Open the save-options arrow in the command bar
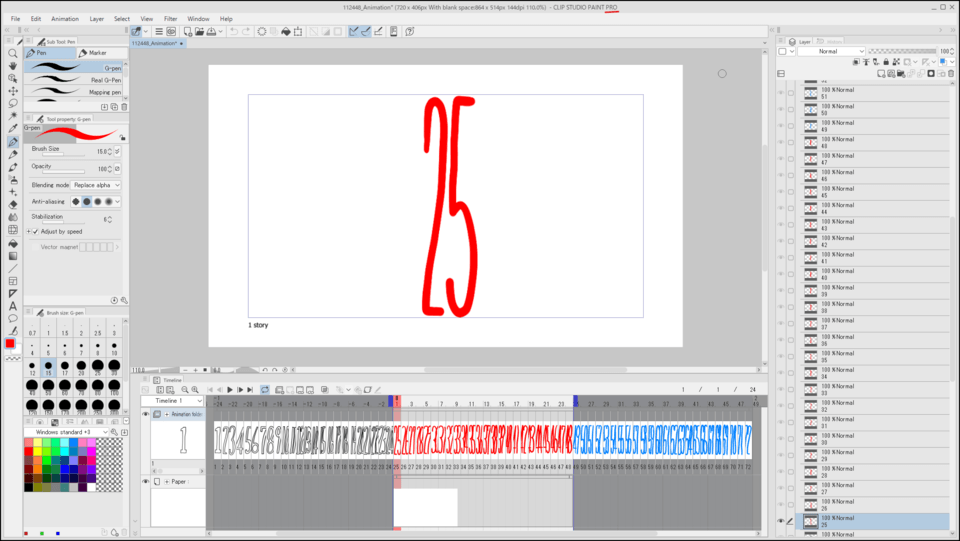 coord(220,31)
